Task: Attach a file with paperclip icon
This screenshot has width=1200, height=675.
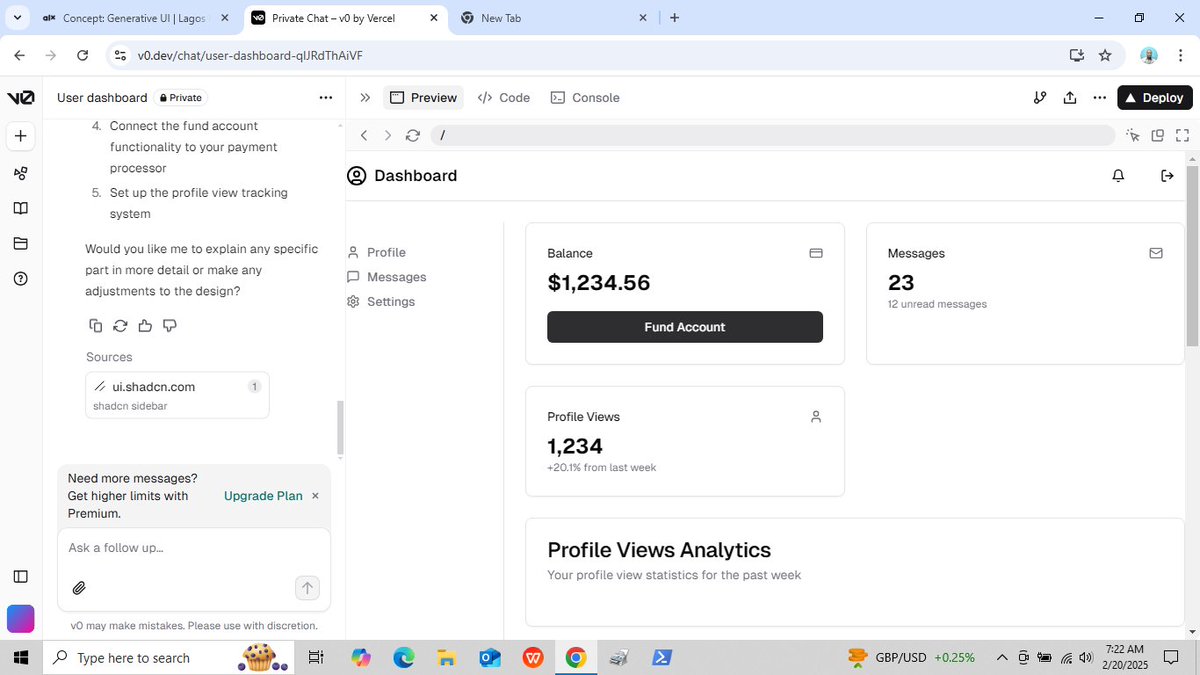Action: (x=79, y=587)
